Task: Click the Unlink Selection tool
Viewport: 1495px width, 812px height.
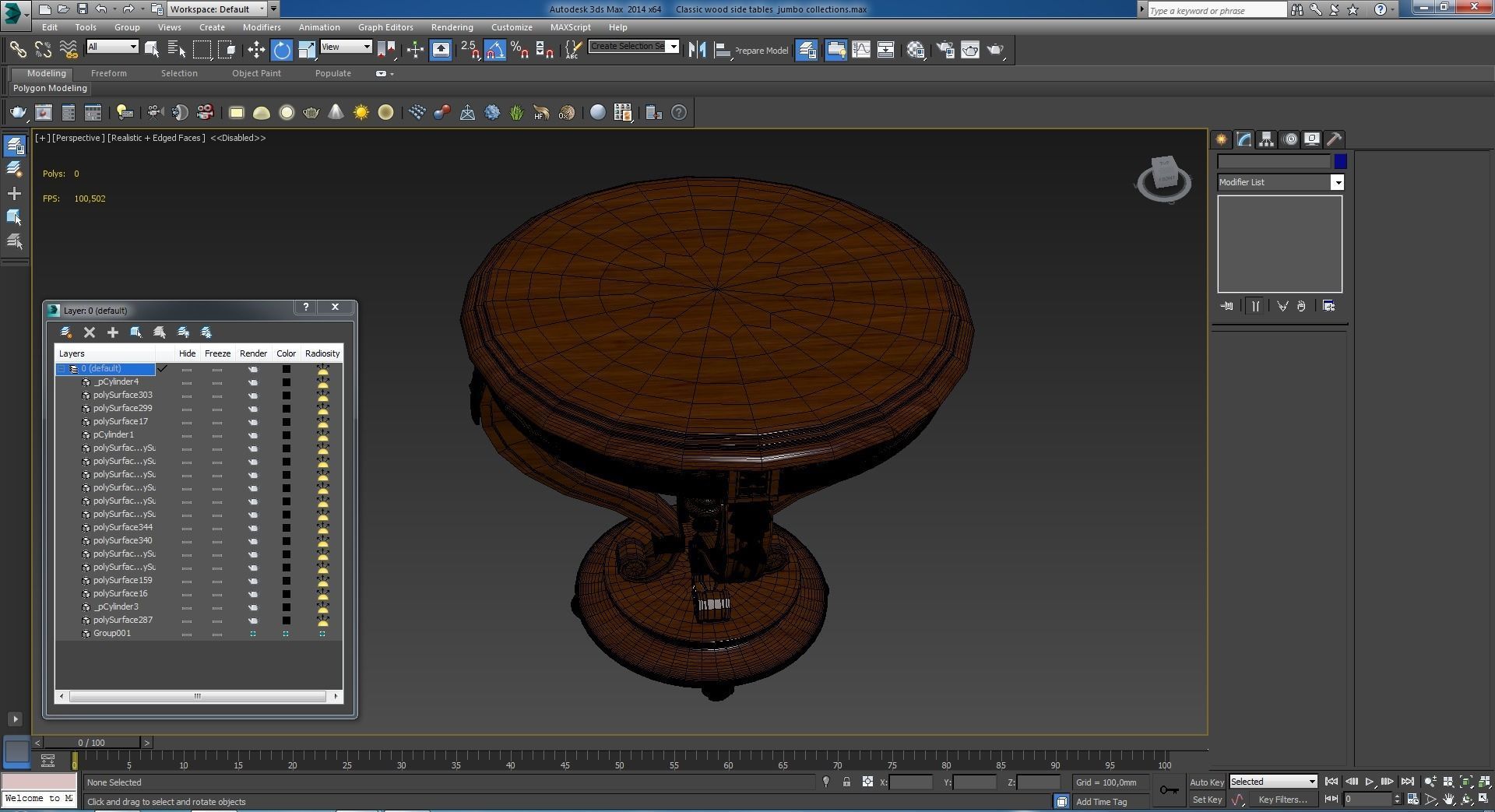Action: [43, 50]
